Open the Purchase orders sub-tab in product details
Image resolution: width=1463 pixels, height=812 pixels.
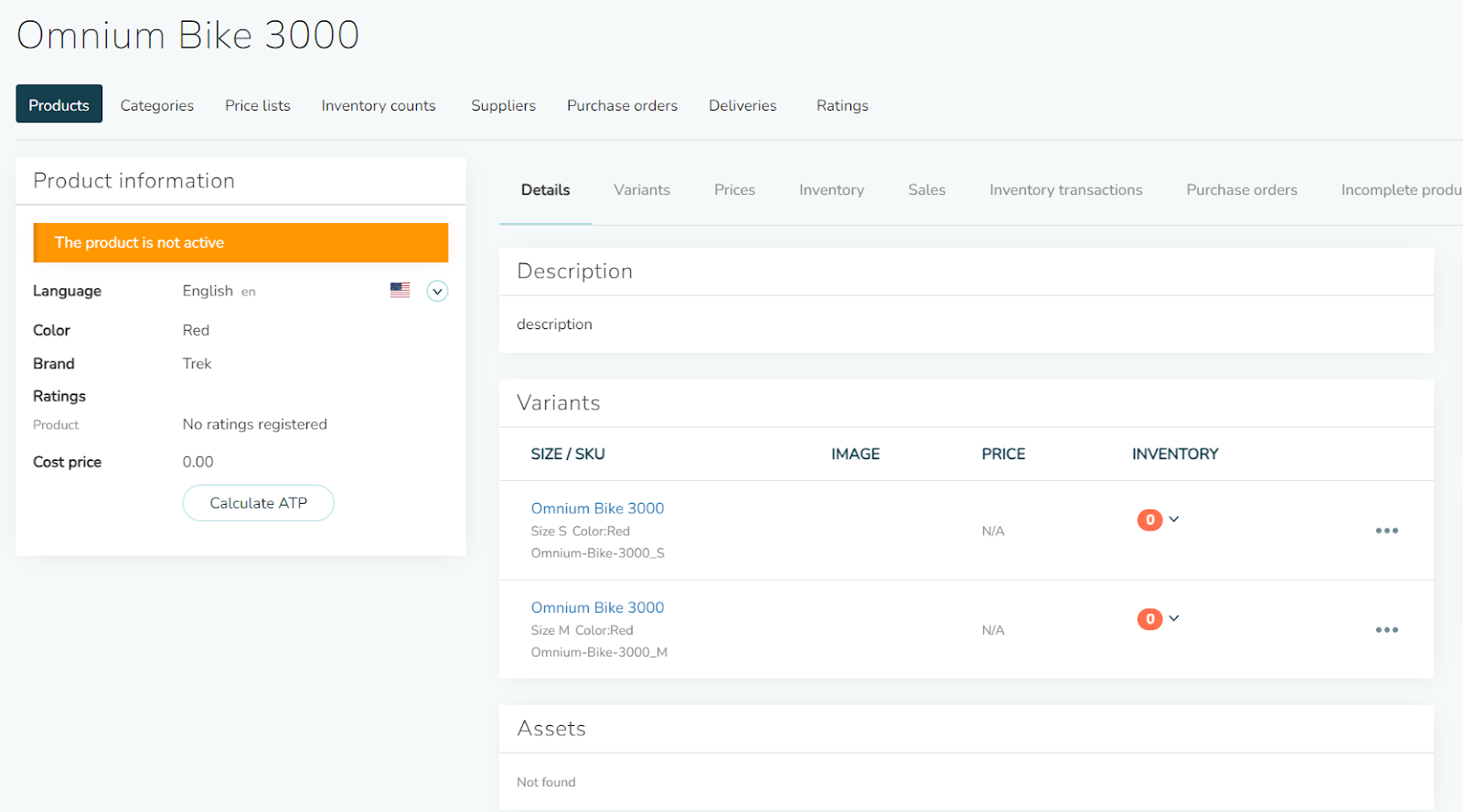(x=1242, y=189)
